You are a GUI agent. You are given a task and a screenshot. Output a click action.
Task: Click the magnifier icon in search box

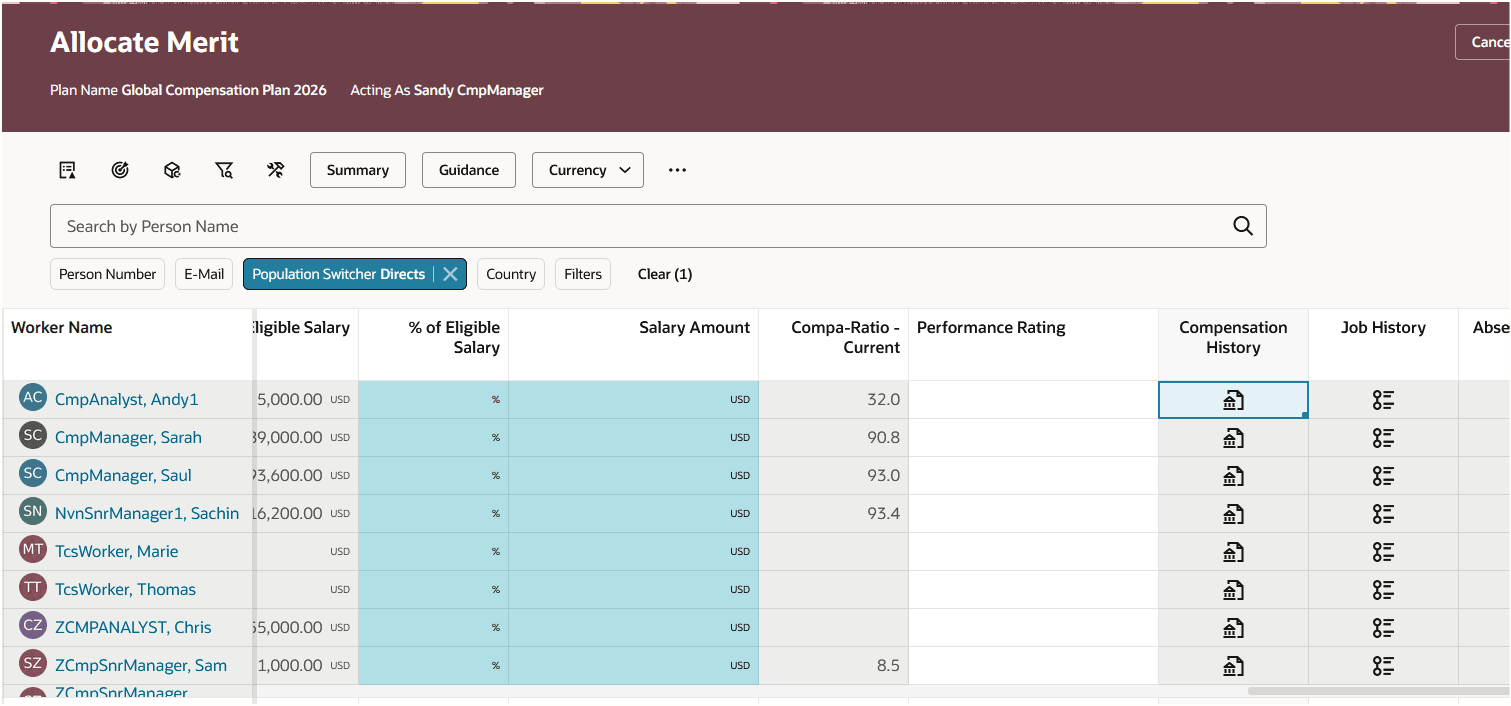tap(1243, 226)
